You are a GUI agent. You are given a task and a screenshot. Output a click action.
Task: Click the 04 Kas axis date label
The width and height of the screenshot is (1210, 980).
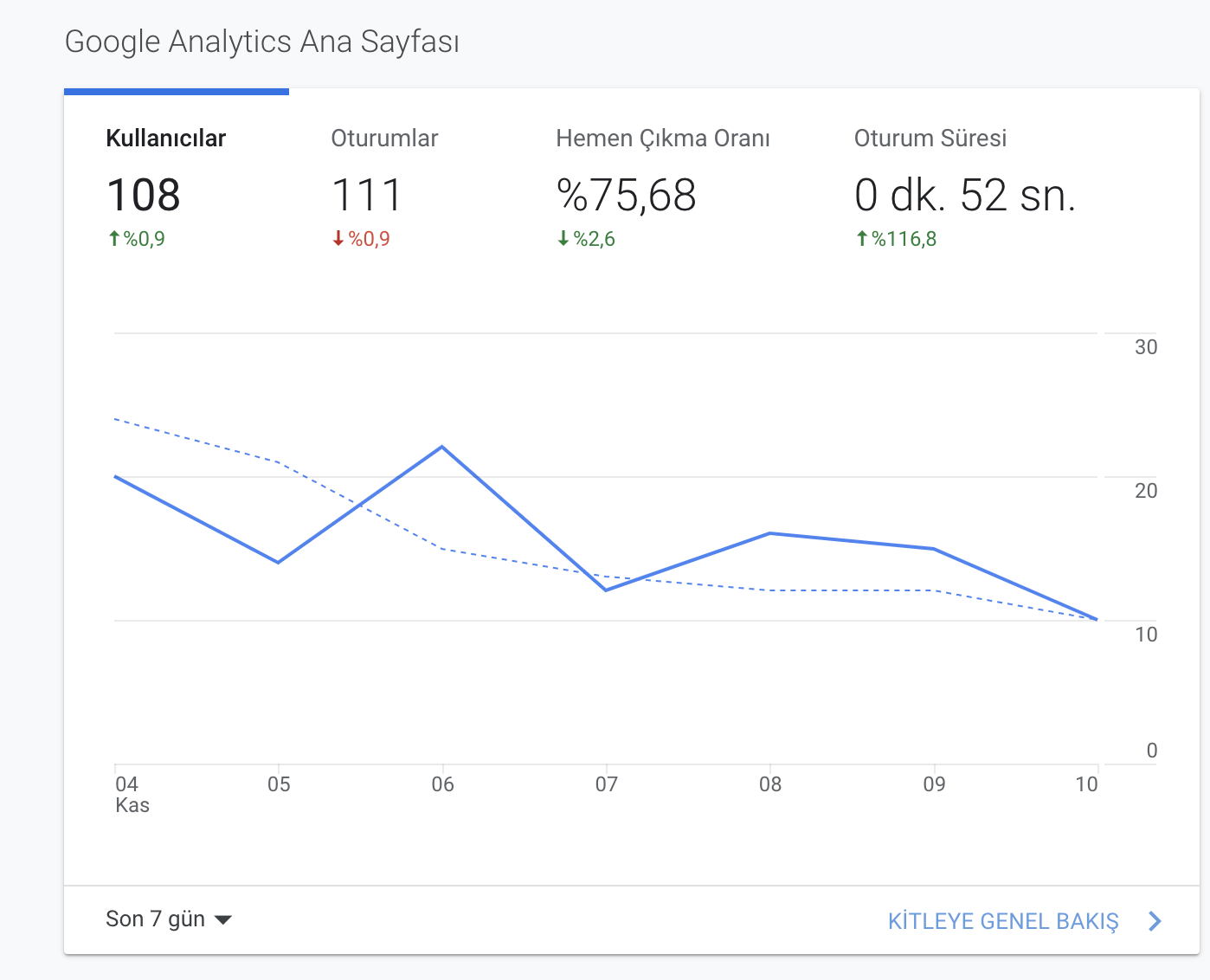coord(132,795)
